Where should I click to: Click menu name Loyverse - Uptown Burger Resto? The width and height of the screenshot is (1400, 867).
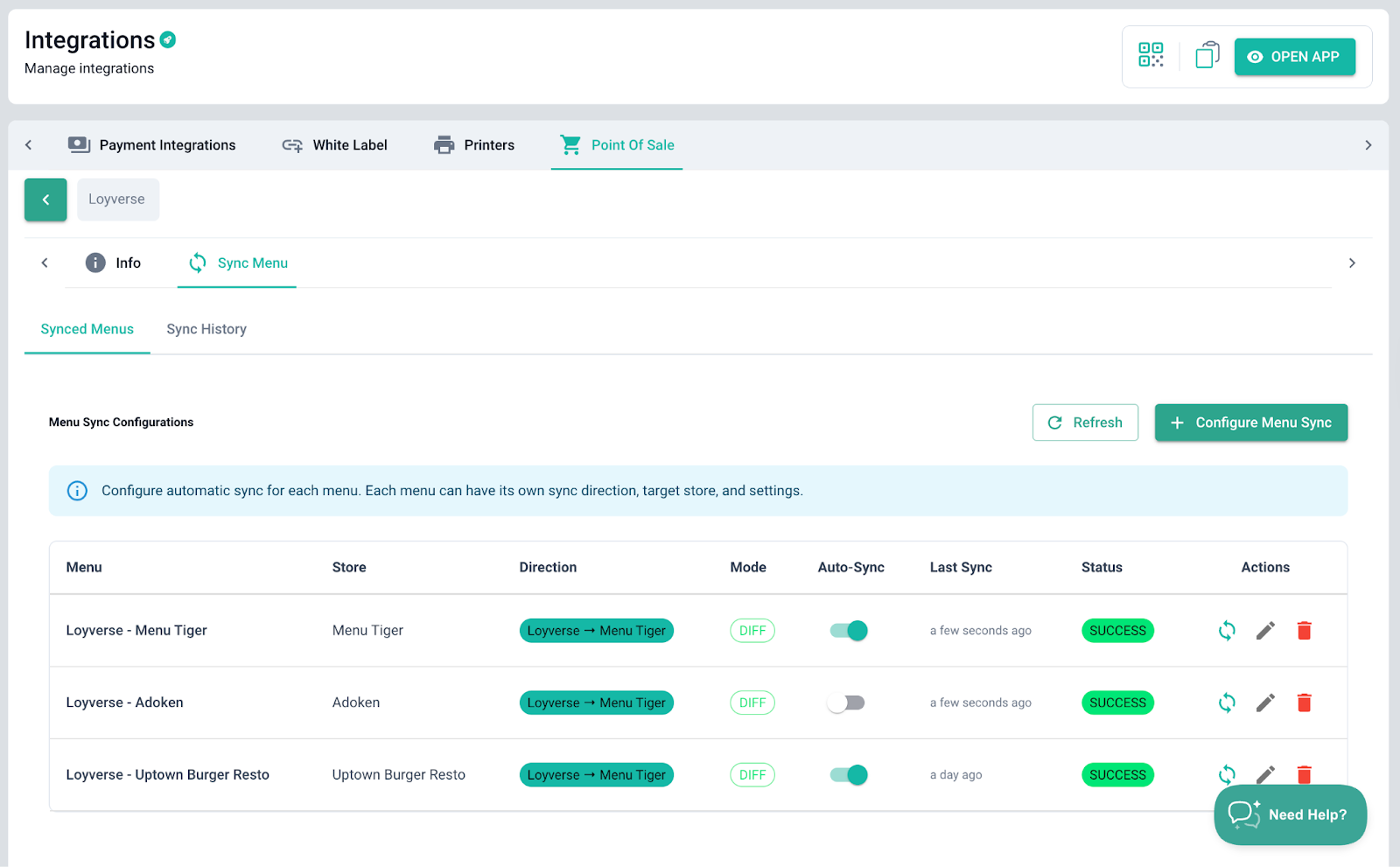tap(168, 775)
